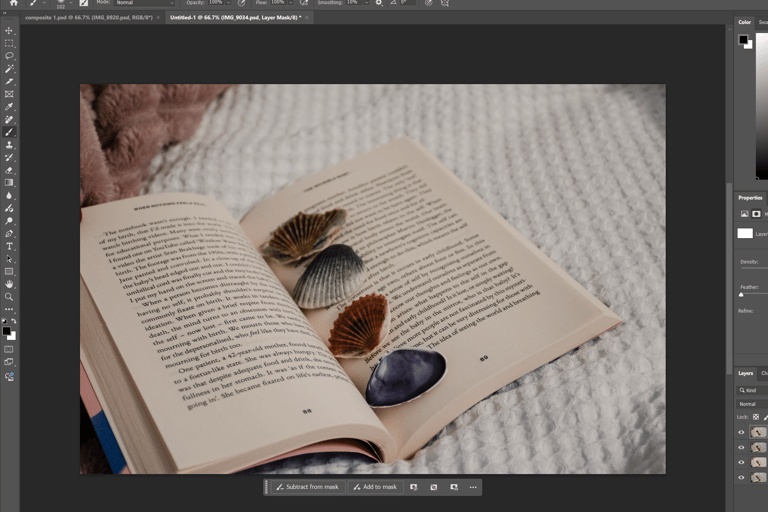Screen dimensions: 768x512
Task: Select the Dodge tool
Action: (9, 221)
